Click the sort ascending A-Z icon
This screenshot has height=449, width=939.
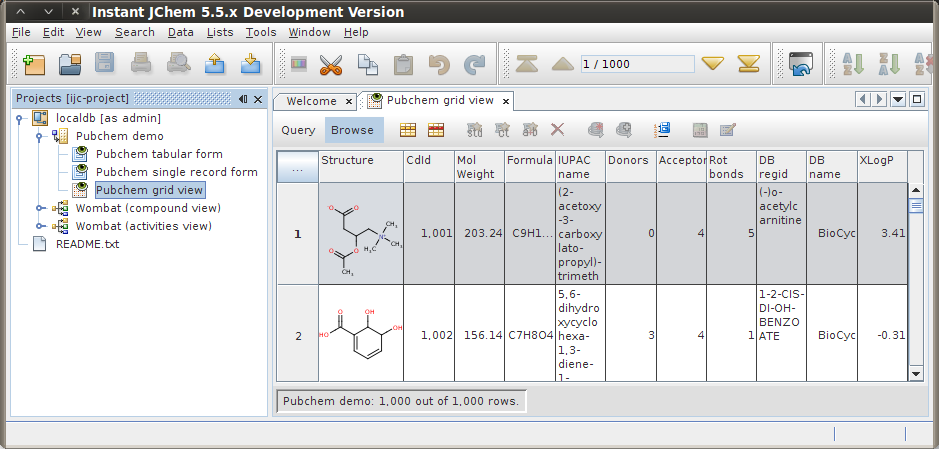[854, 65]
